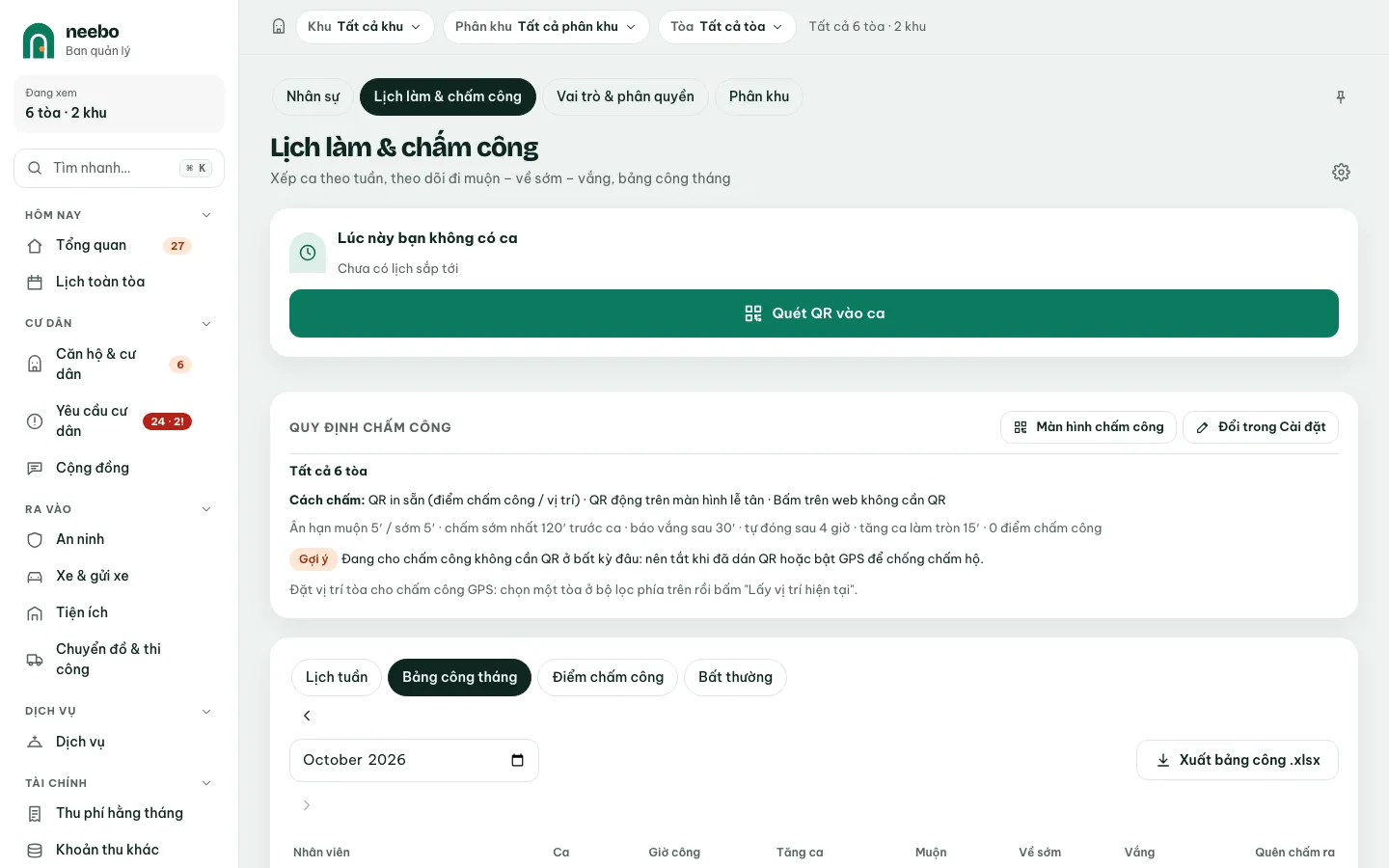Open settings via the gear icon
The height and width of the screenshot is (868, 1389).
pyautogui.click(x=1341, y=172)
